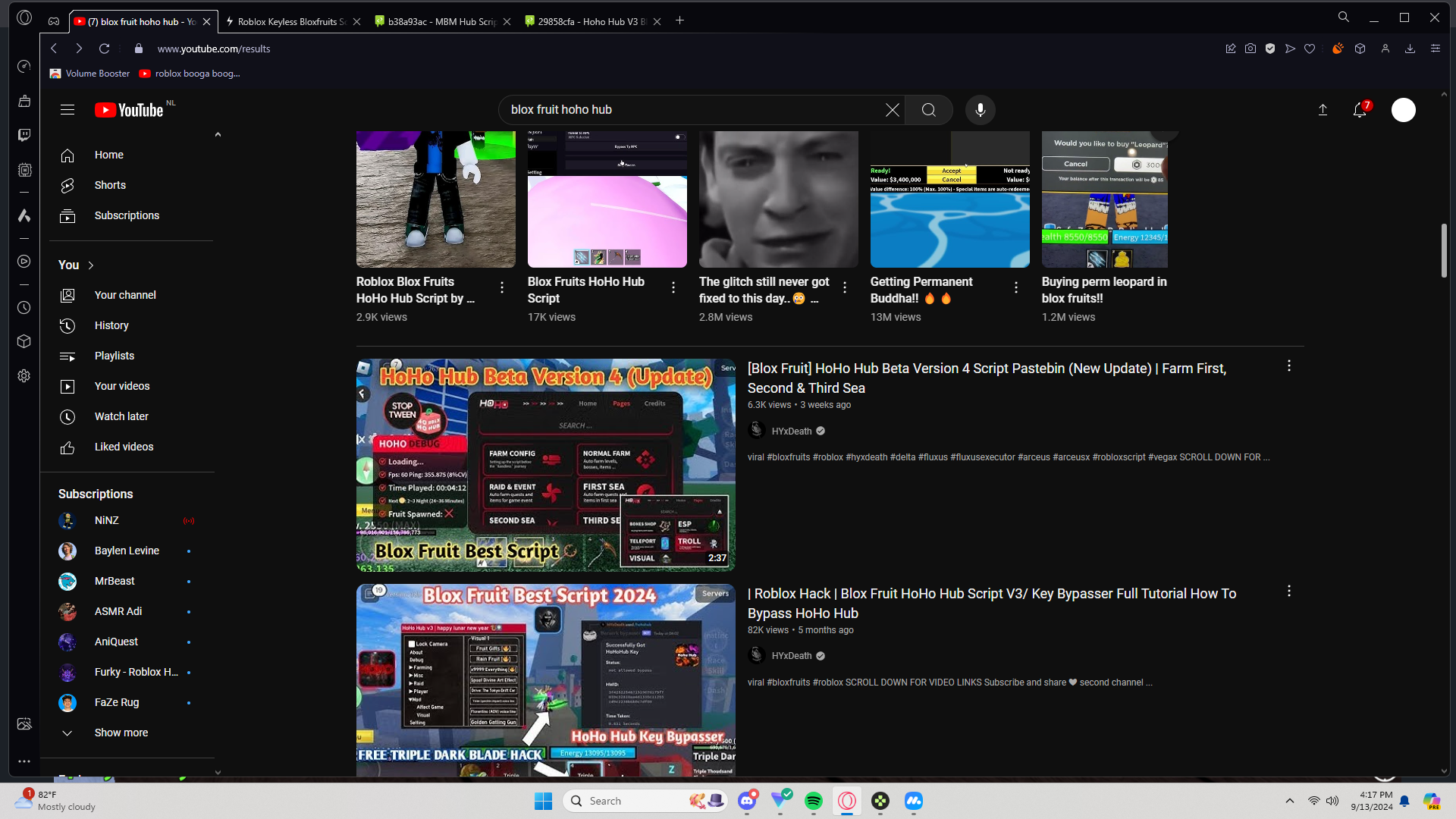
Task: Open options menu for Blox Fruits HoHo Hub Script short
Action: 673,287
